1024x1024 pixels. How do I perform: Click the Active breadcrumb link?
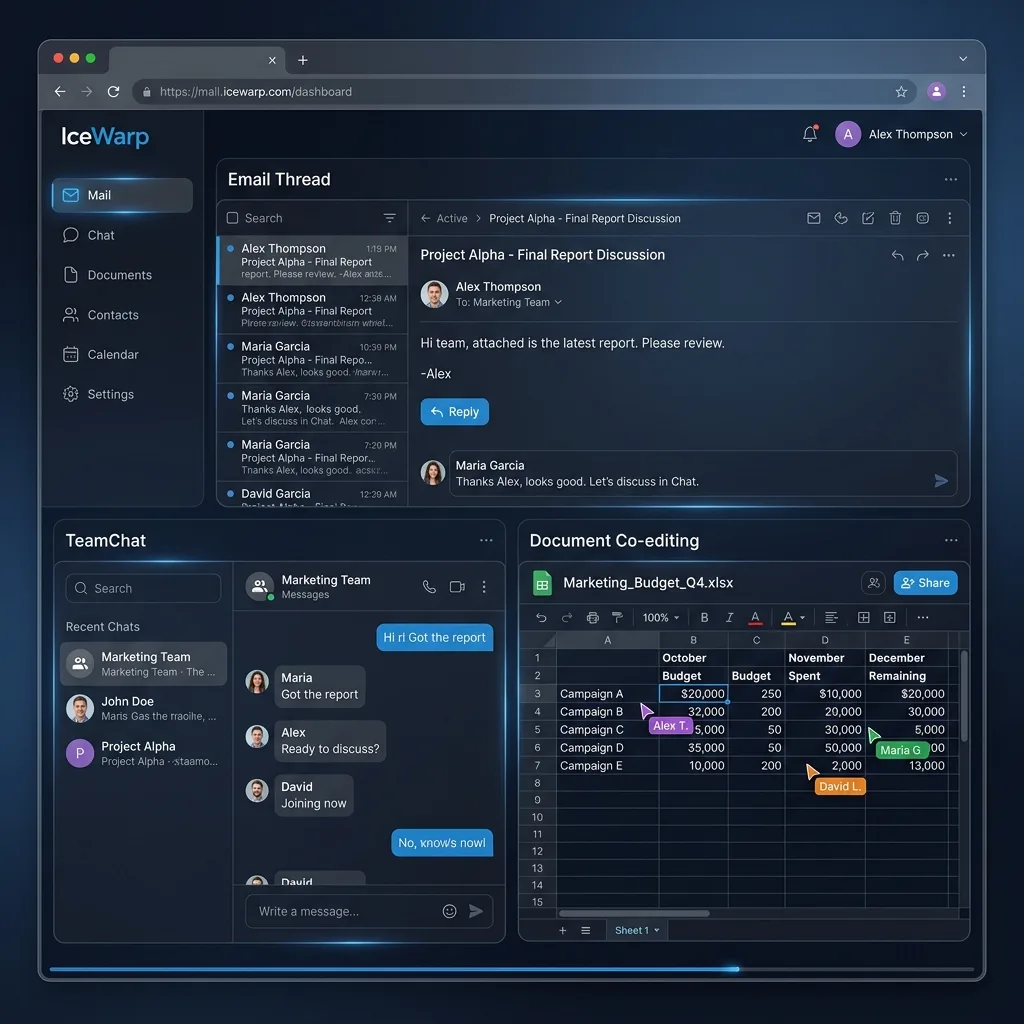[452, 218]
